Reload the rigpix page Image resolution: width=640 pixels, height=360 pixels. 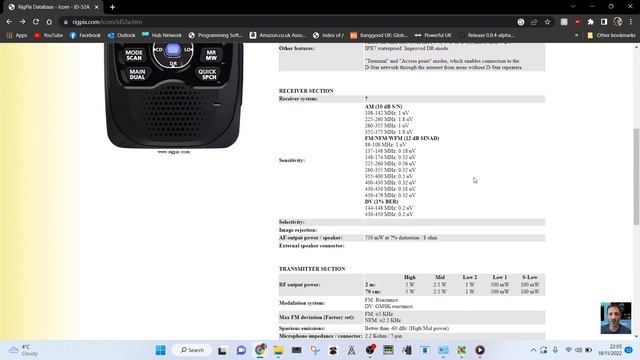coord(36,22)
